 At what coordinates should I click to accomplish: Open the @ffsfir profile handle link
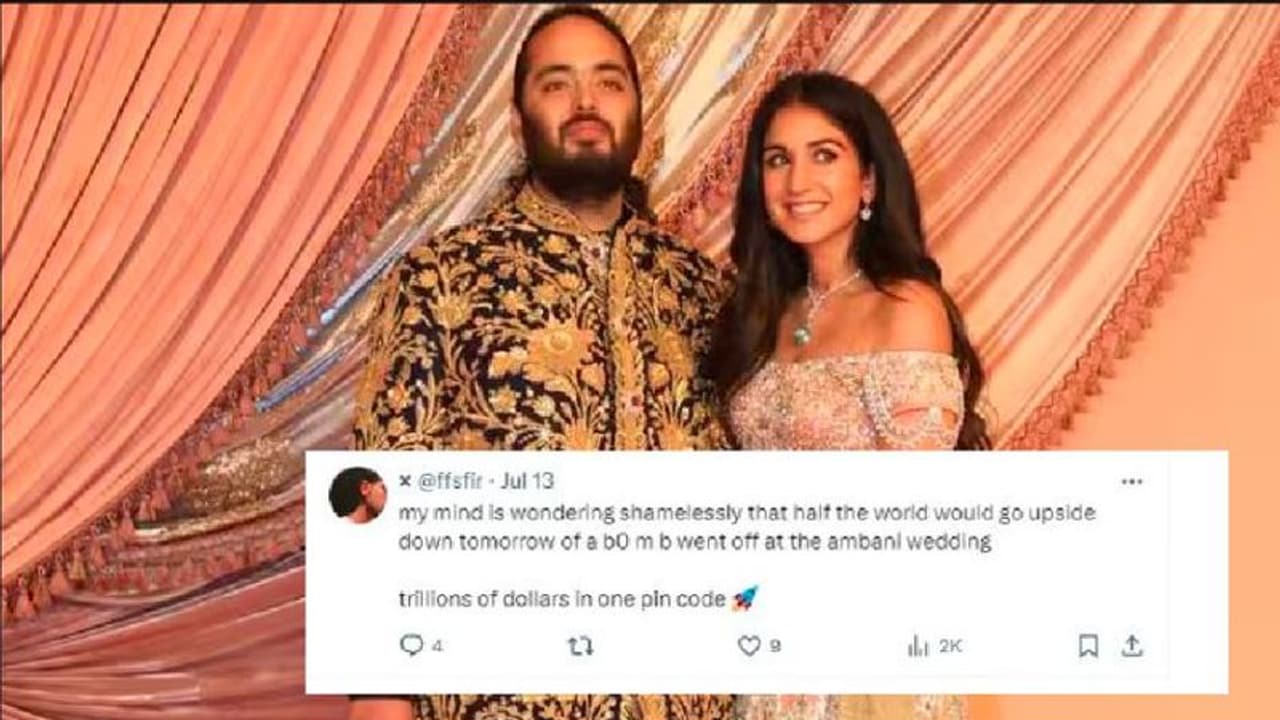(450, 482)
